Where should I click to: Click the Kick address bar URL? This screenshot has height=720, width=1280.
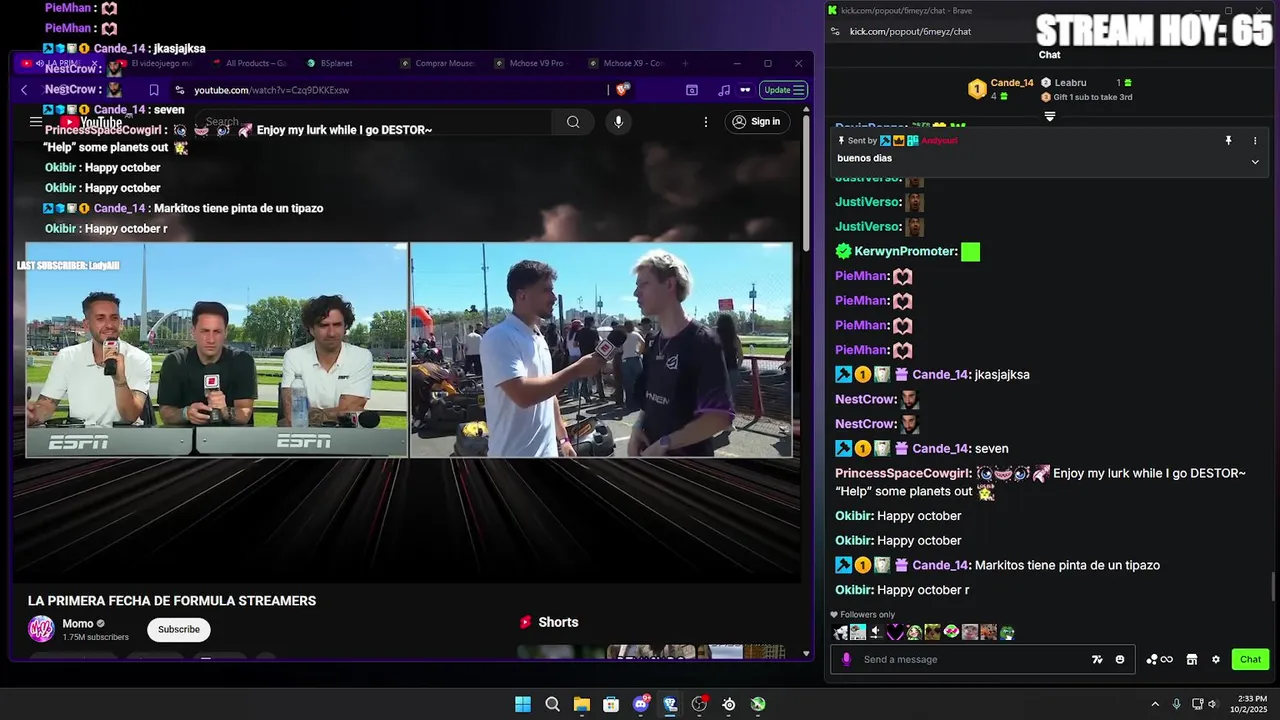910,31
